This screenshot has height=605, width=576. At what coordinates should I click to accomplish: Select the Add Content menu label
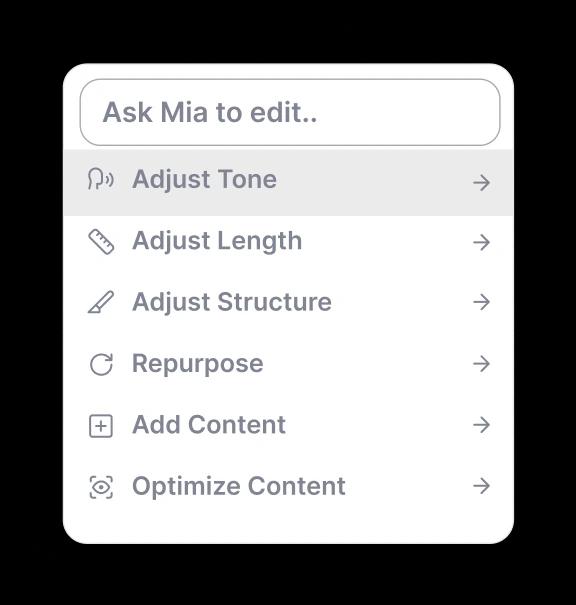(x=209, y=425)
